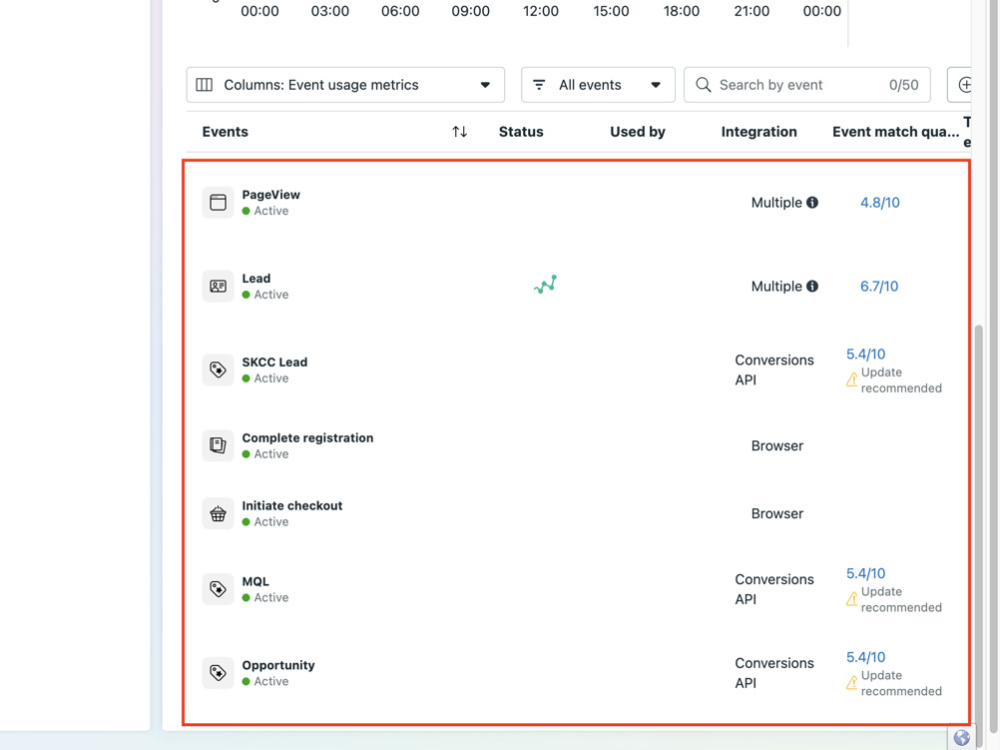The height and width of the screenshot is (750, 1000).
Task: Click the 0/50 event counter
Action: click(x=904, y=85)
